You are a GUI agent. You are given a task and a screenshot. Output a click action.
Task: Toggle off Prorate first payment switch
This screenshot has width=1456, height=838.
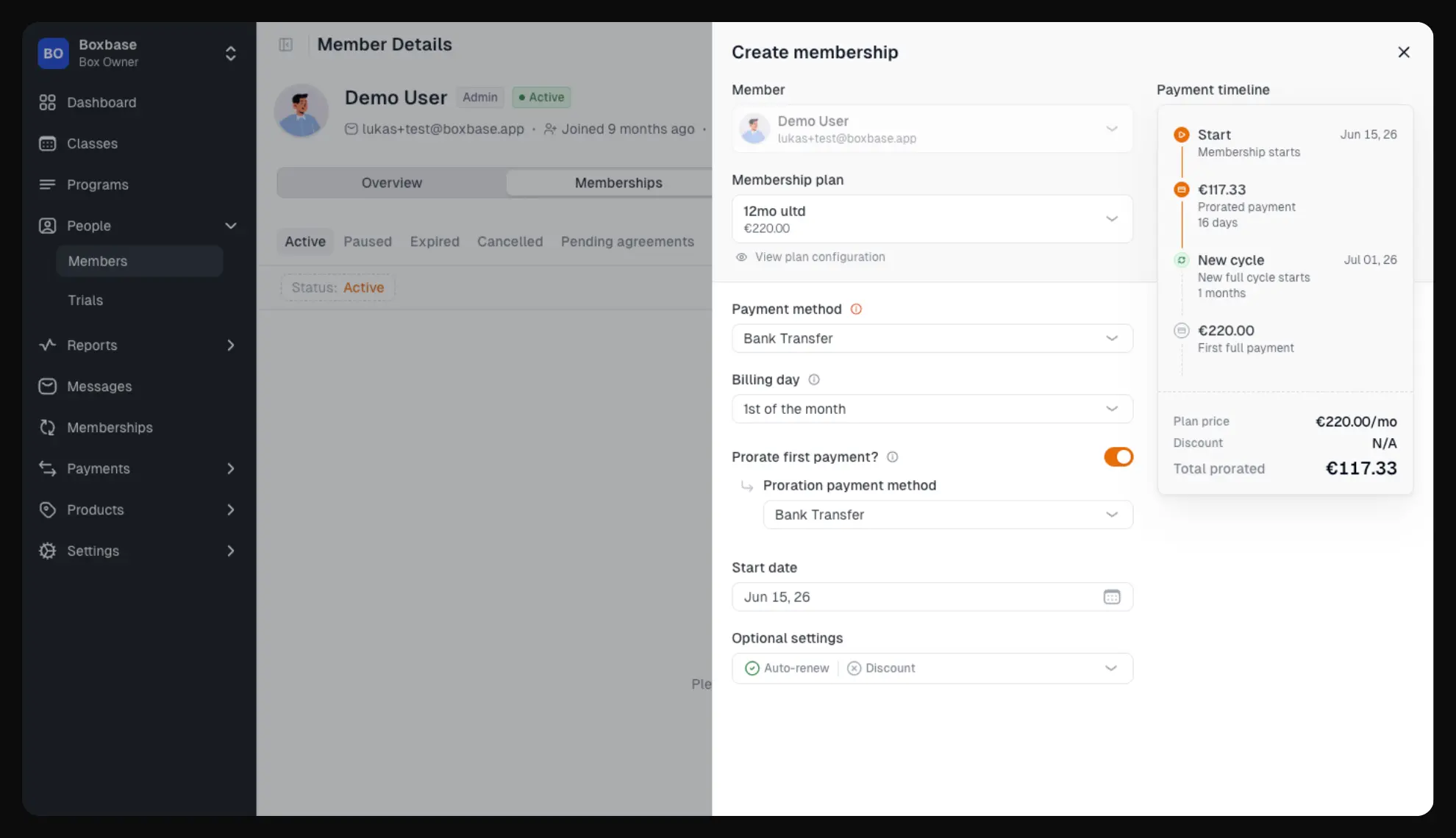coord(1118,456)
